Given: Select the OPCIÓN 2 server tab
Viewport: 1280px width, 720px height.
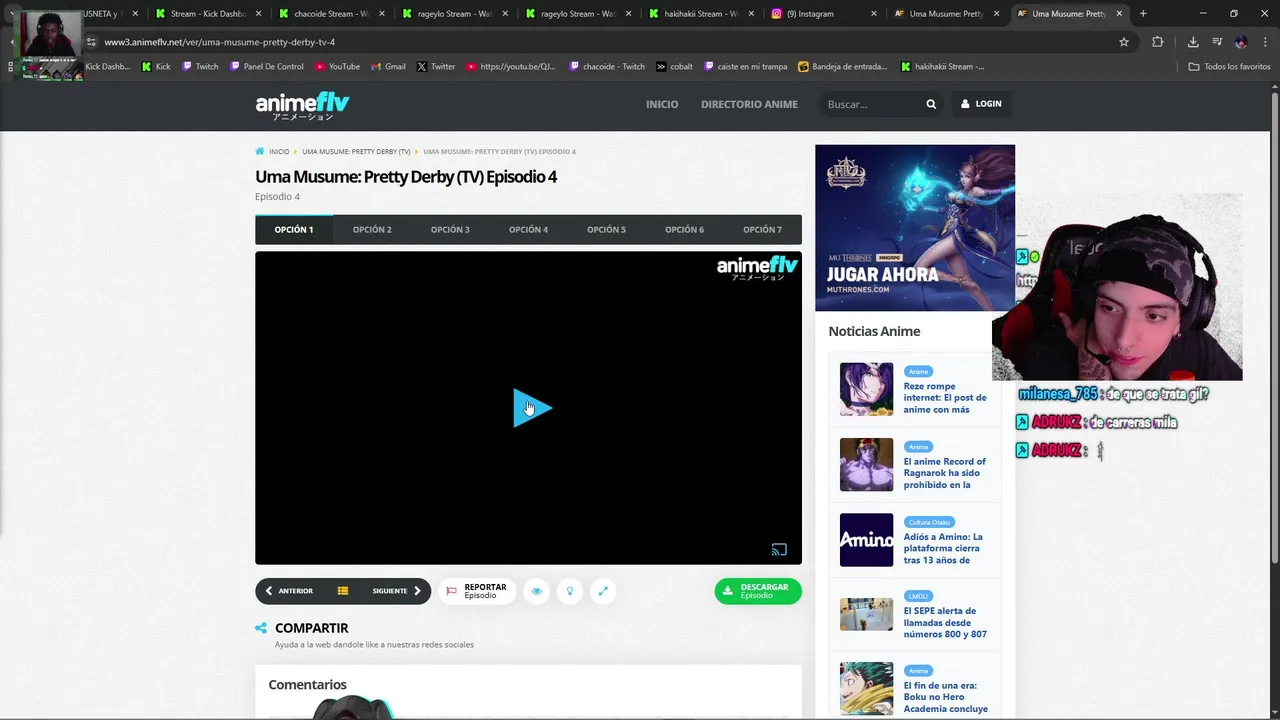Looking at the screenshot, I should 372,229.
